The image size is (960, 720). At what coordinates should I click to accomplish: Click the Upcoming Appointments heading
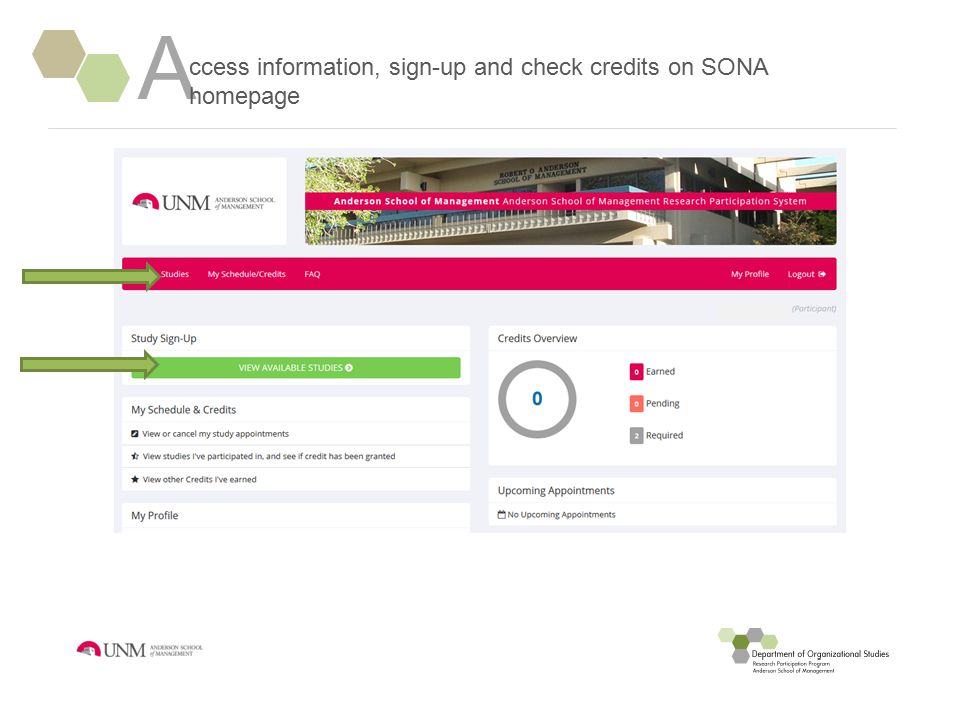click(x=556, y=490)
